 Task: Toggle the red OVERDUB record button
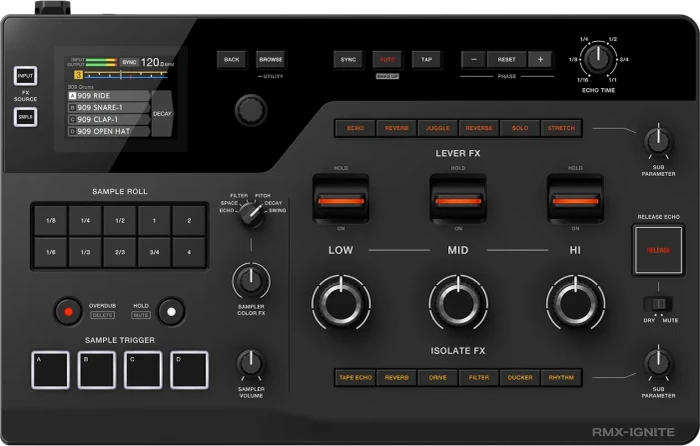[x=68, y=311]
